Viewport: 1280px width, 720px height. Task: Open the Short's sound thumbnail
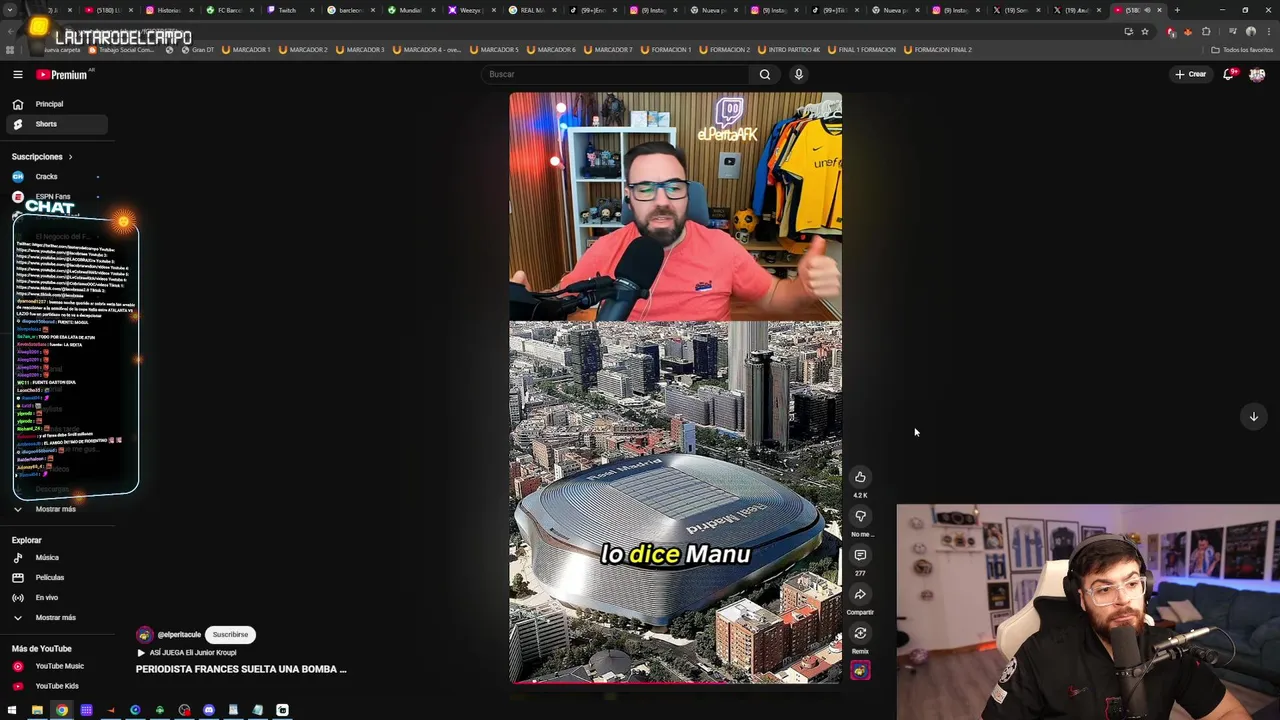(860, 671)
